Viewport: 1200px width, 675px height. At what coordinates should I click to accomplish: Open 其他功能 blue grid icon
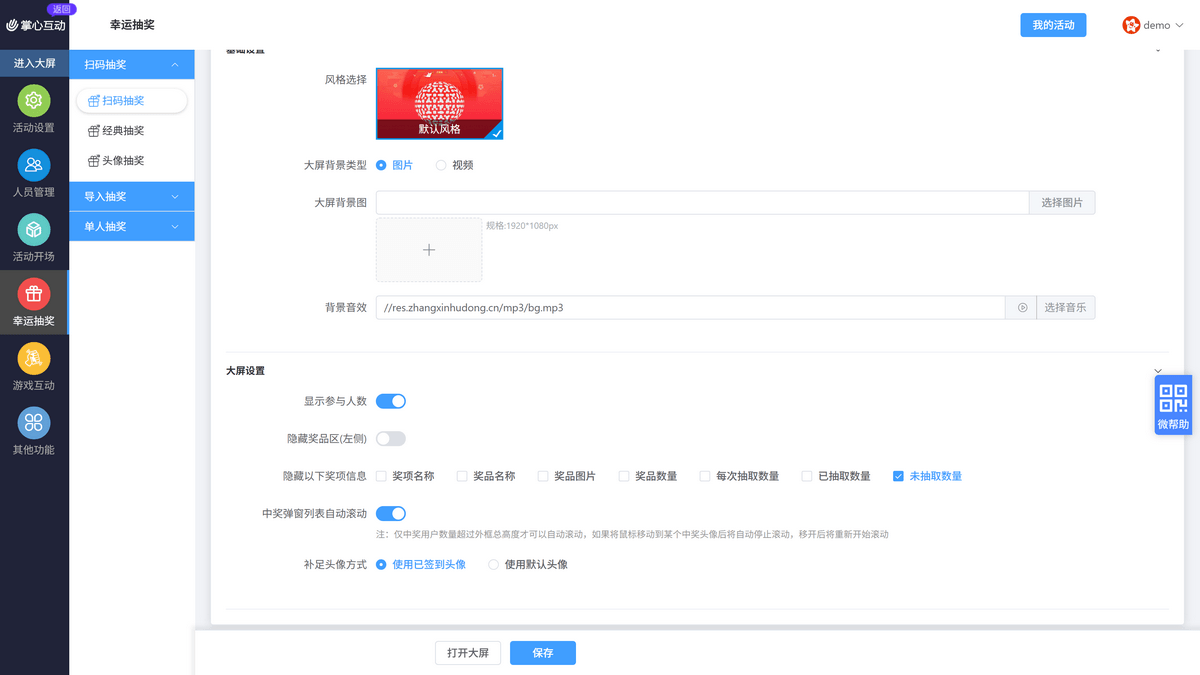pyautogui.click(x=34, y=423)
